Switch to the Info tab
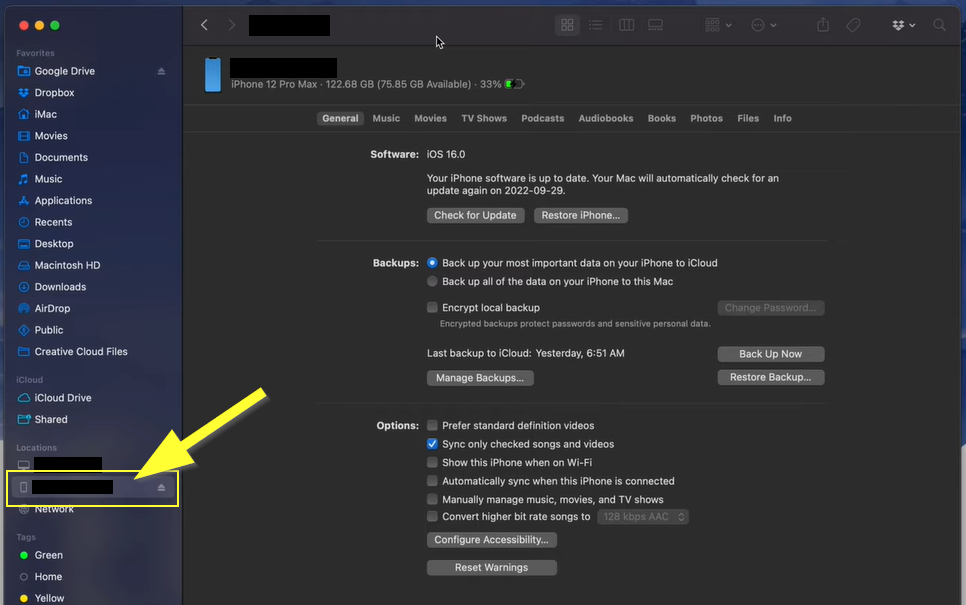 coord(782,118)
